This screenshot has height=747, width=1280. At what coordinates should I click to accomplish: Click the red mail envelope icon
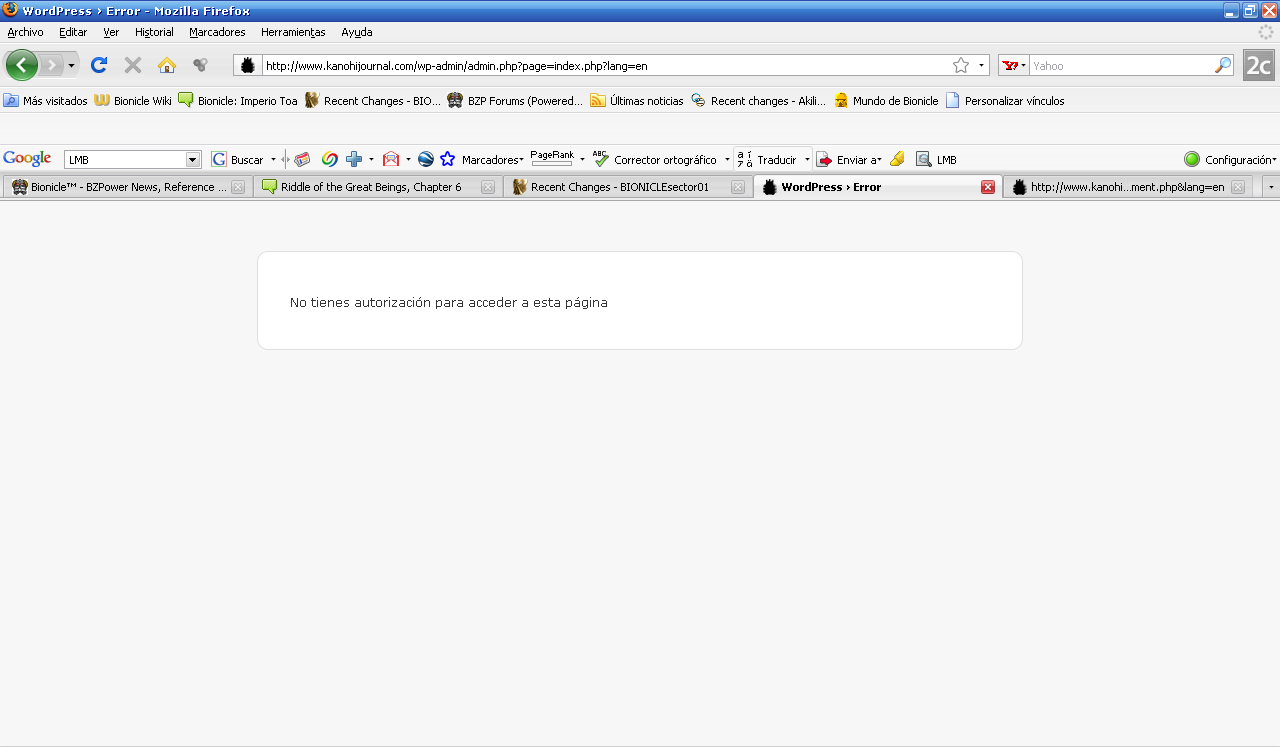tap(391, 159)
